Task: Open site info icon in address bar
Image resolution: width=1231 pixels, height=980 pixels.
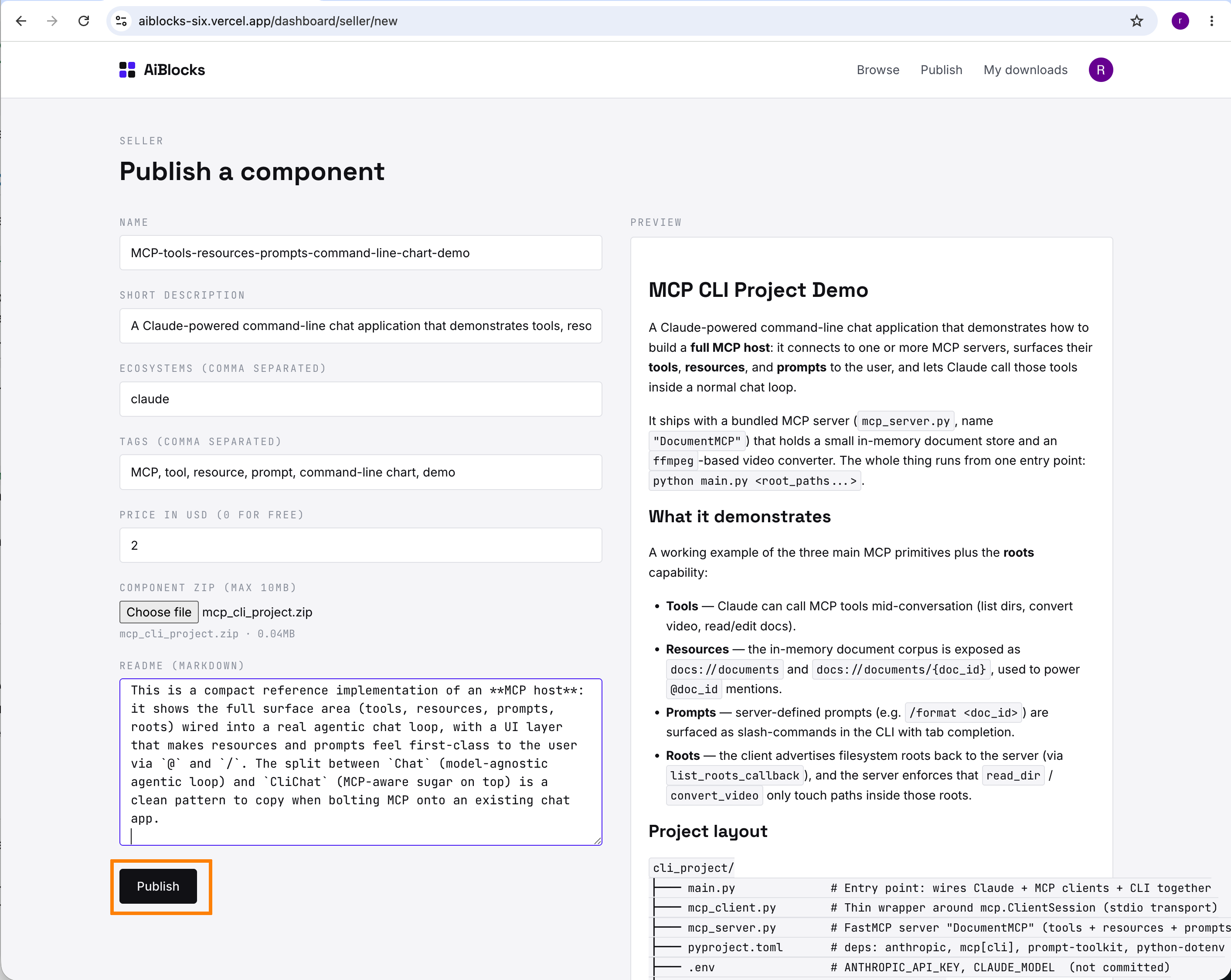Action: point(121,21)
